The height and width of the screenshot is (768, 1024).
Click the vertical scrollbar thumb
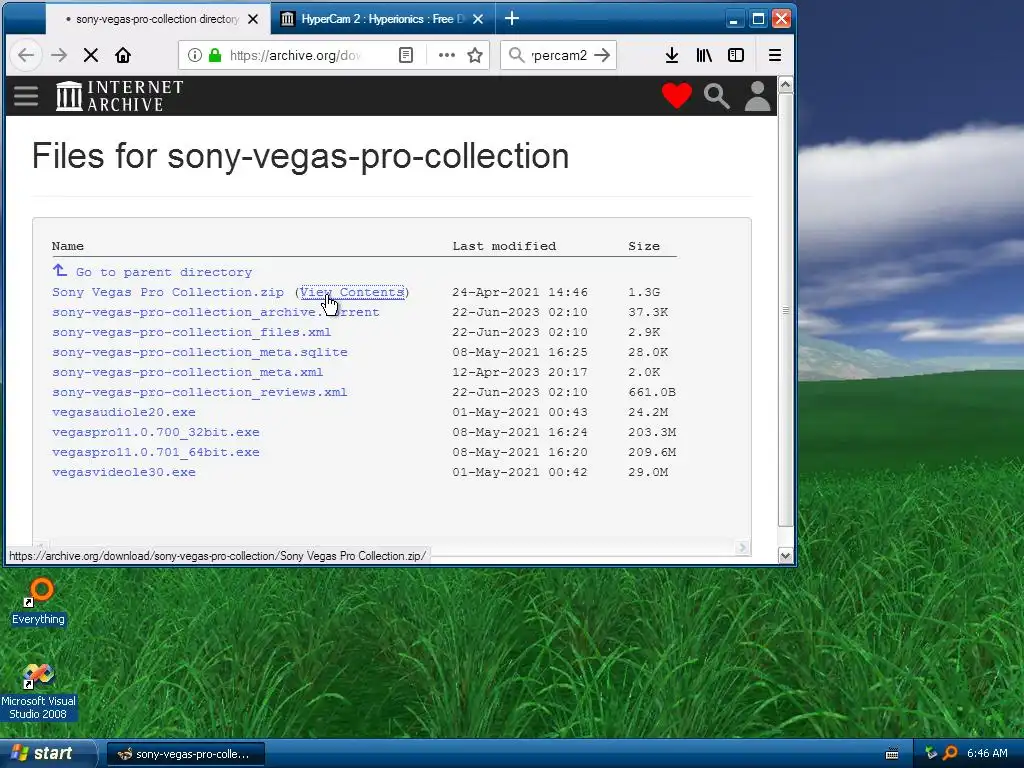(786, 310)
